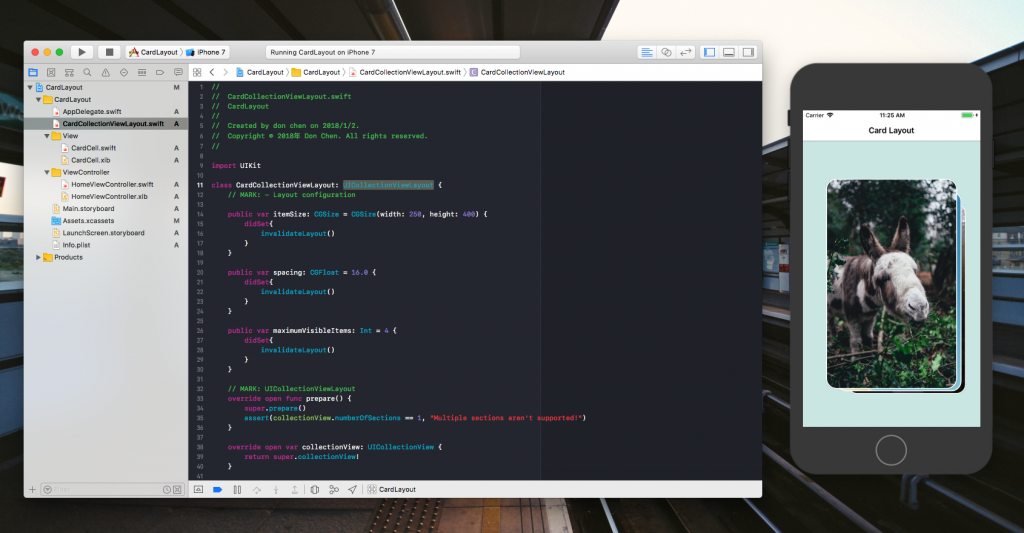The height and width of the screenshot is (533, 1024).
Task: Click UICollectionViewLayout highlighted in code
Action: (388, 185)
